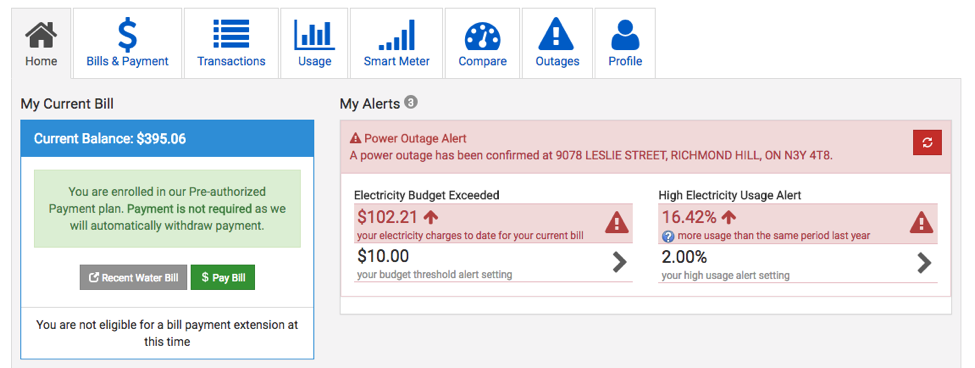This screenshot has height=368, width=975.
Task: Click the 2.00% high usage setting value
Action: pyautogui.click(x=685, y=256)
